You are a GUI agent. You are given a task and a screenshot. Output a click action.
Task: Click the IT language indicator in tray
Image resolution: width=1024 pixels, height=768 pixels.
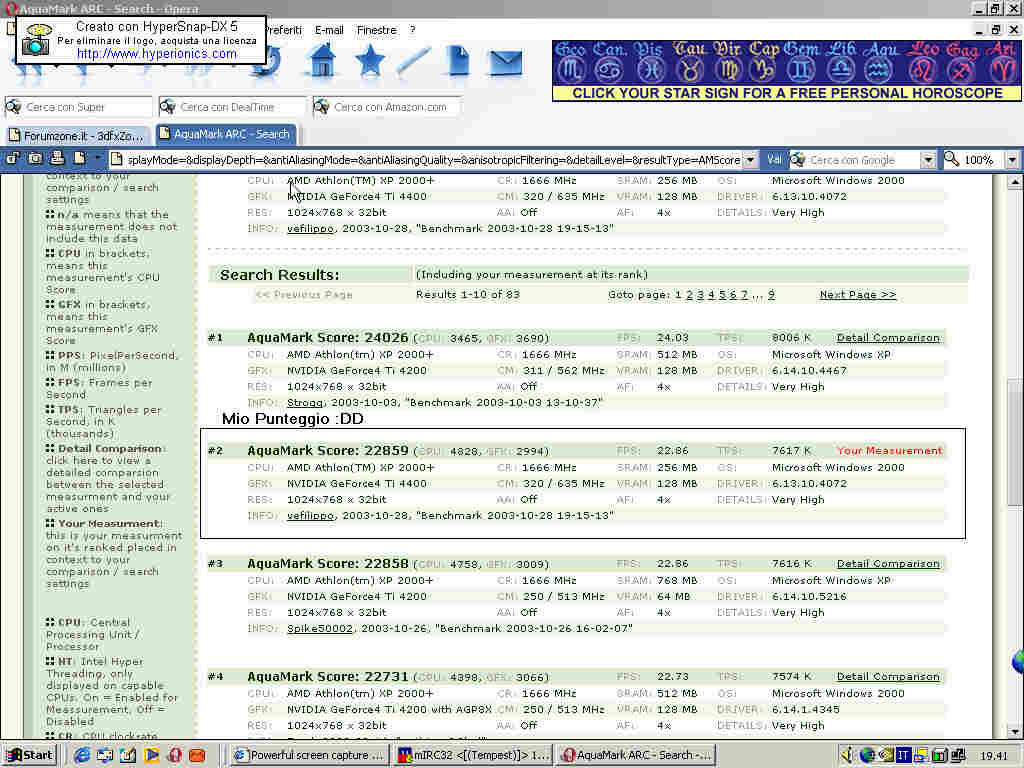[903, 756]
